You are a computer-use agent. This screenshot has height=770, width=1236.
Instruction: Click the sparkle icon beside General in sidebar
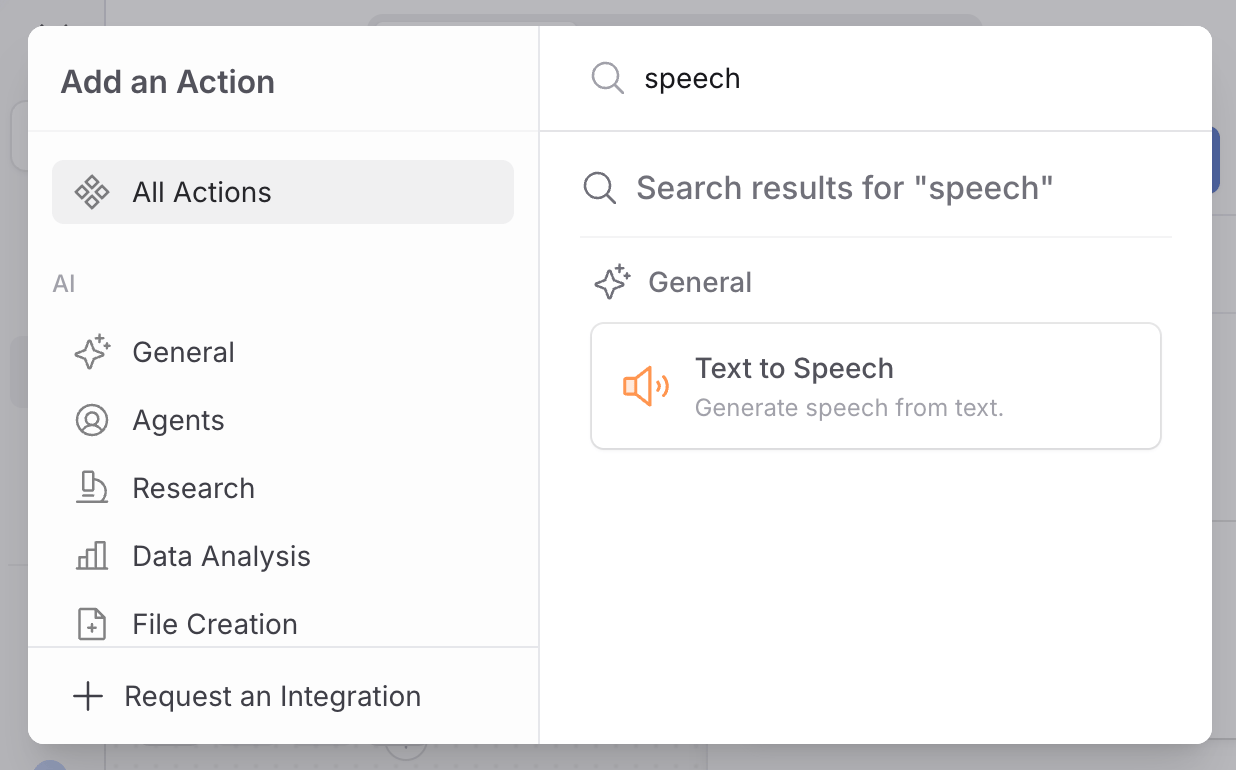[x=92, y=352]
